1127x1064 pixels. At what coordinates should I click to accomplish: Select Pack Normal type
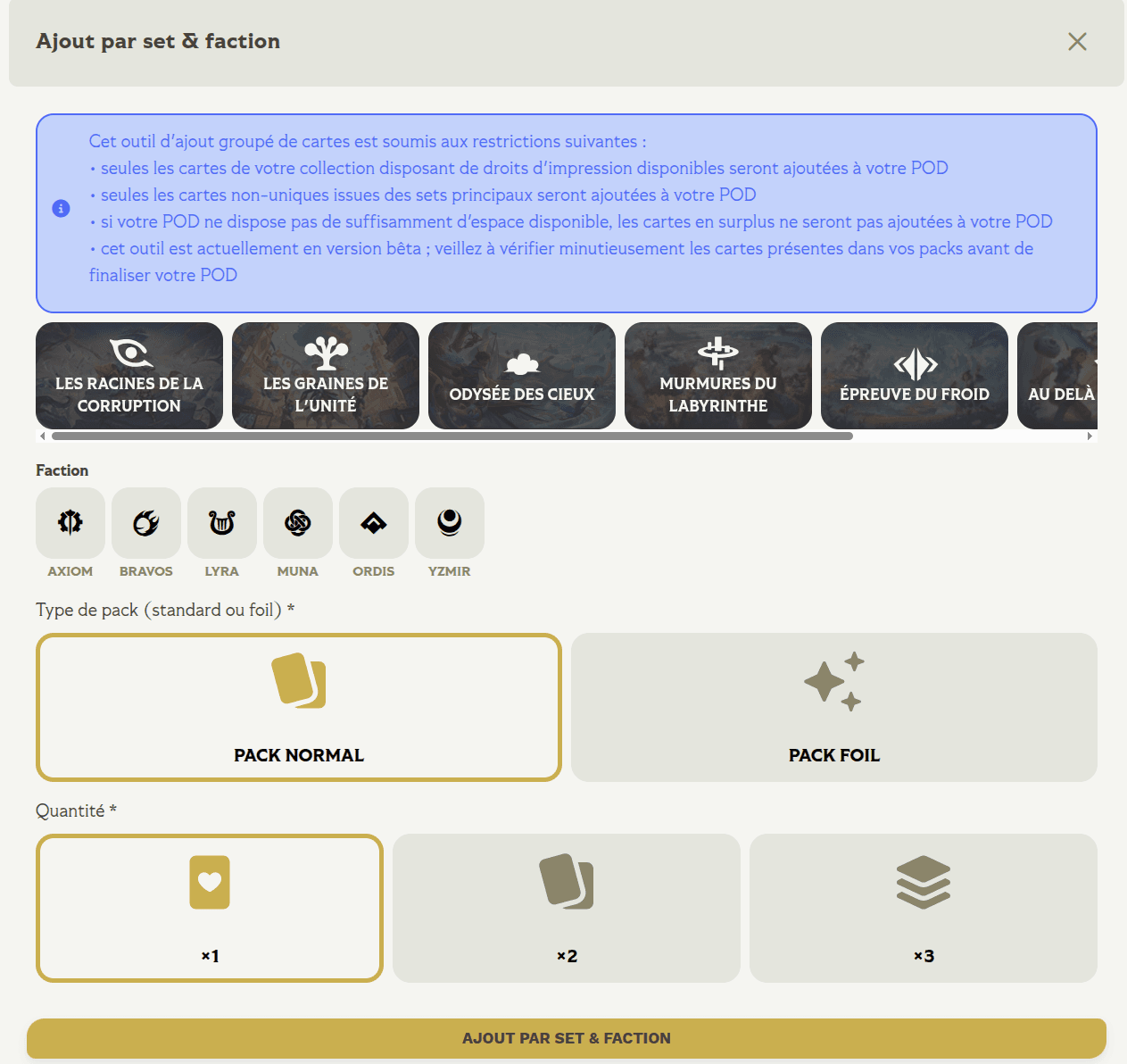(x=299, y=707)
